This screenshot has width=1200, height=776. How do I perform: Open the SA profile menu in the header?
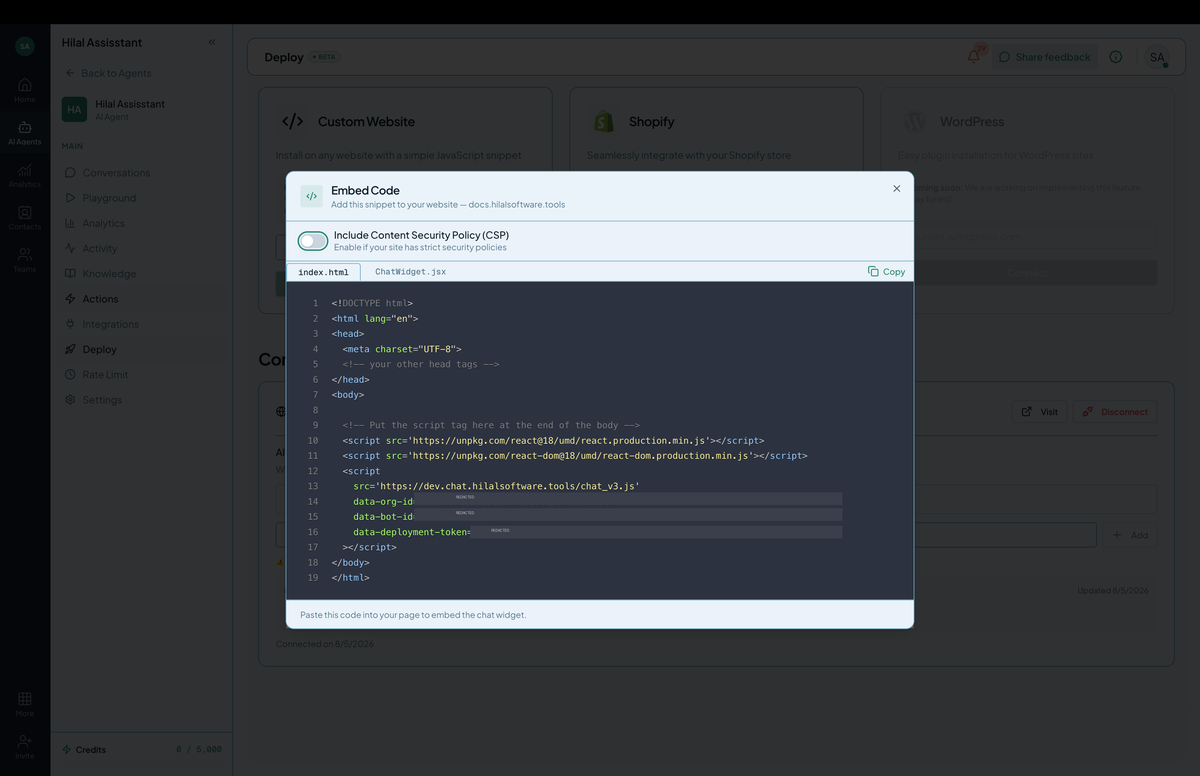pos(1157,57)
